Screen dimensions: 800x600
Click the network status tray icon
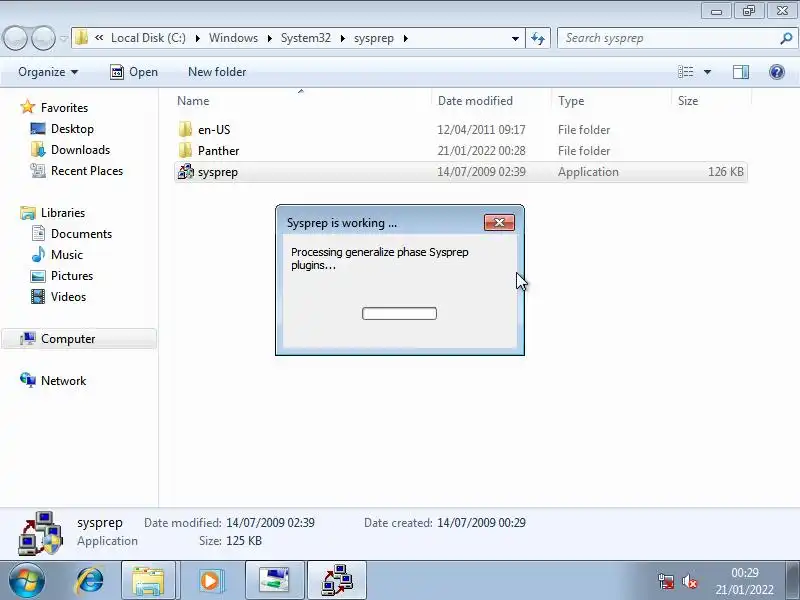(x=666, y=581)
